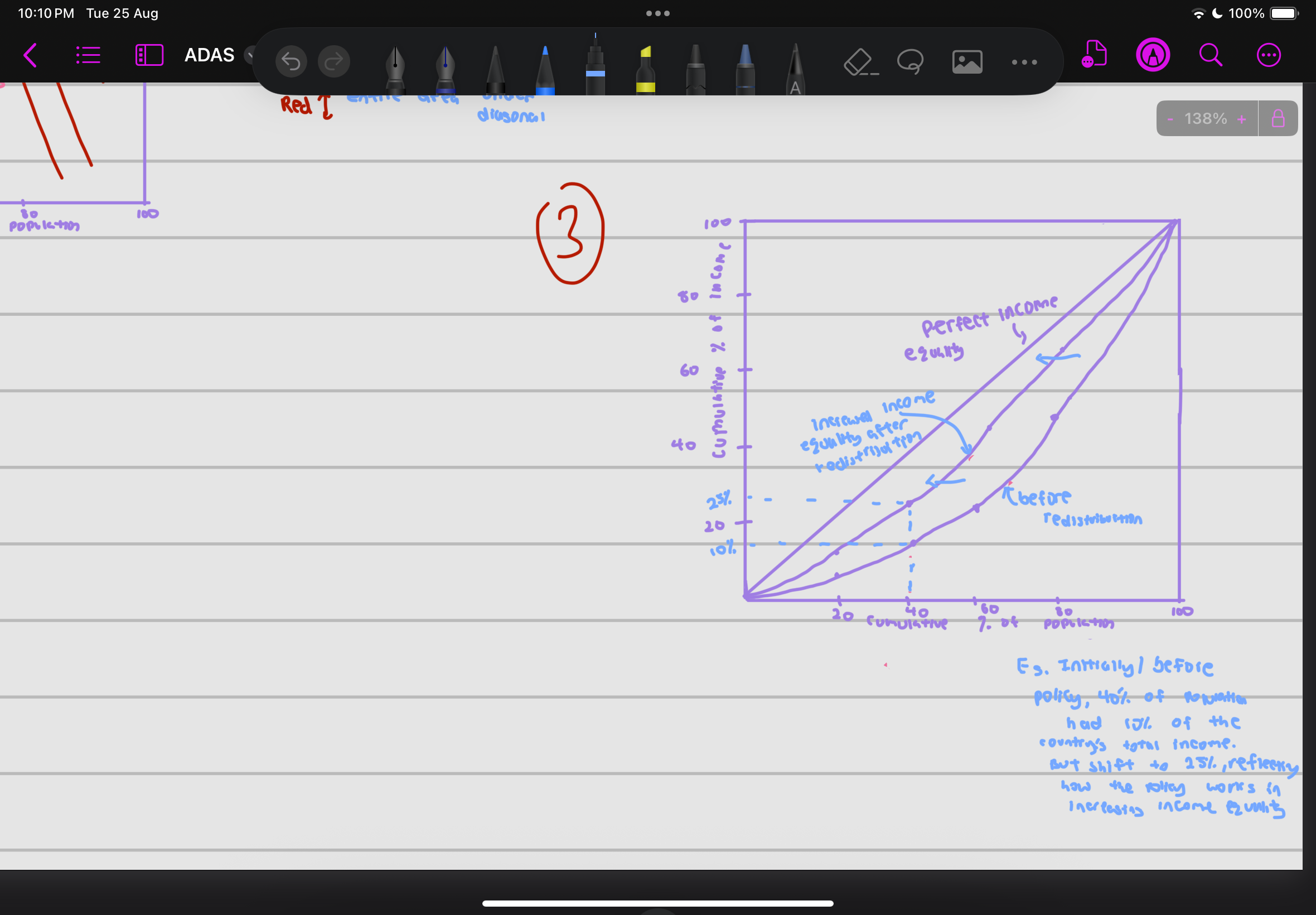Tap the Do Not Disturb moon icon
Image resolution: width=1316 pixels, height=915 pixels.
[x=1217, y=13]
